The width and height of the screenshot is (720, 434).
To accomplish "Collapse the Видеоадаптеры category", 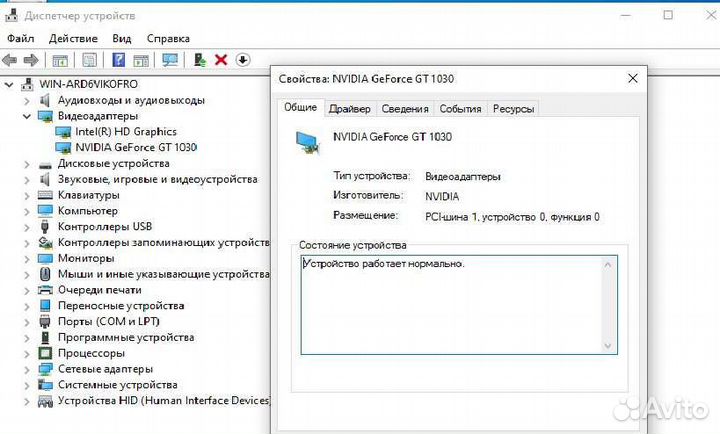I will click(27, 116).
